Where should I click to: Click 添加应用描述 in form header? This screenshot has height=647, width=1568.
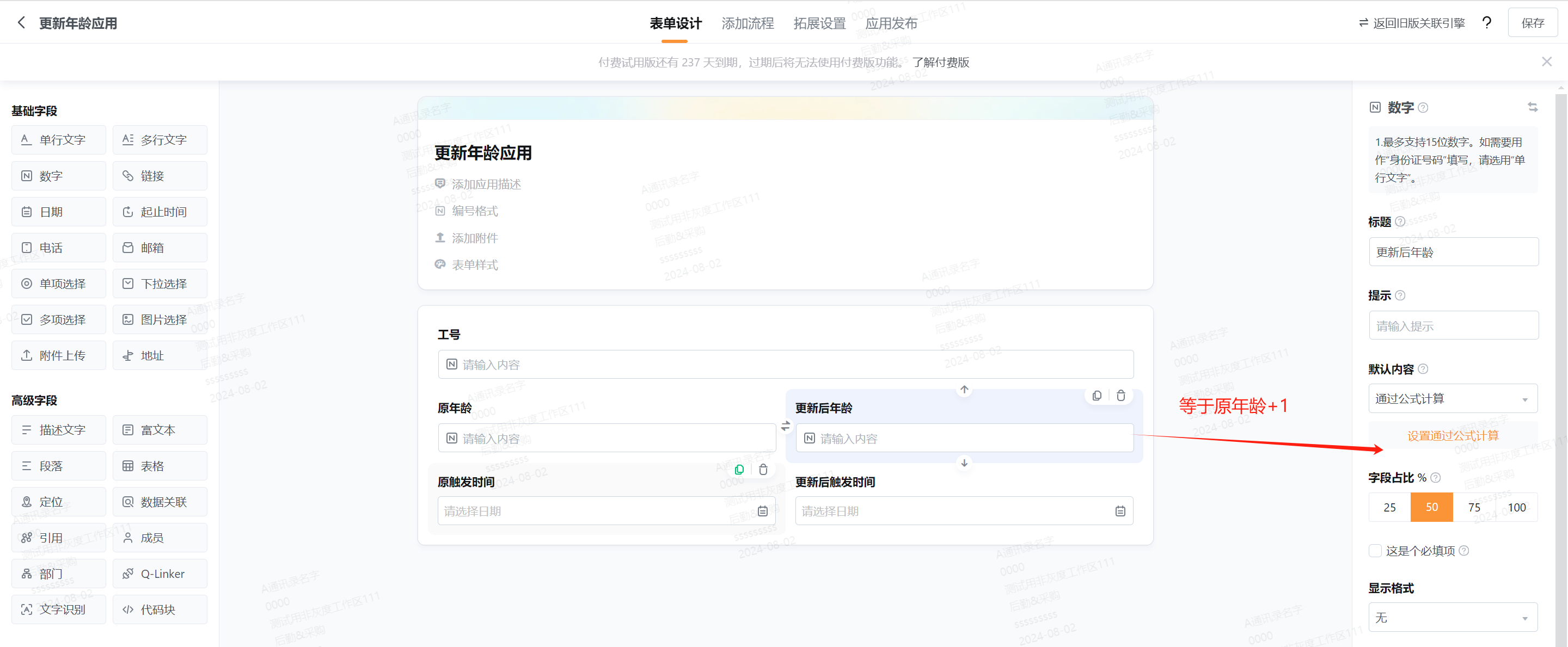tap(478, 184)
